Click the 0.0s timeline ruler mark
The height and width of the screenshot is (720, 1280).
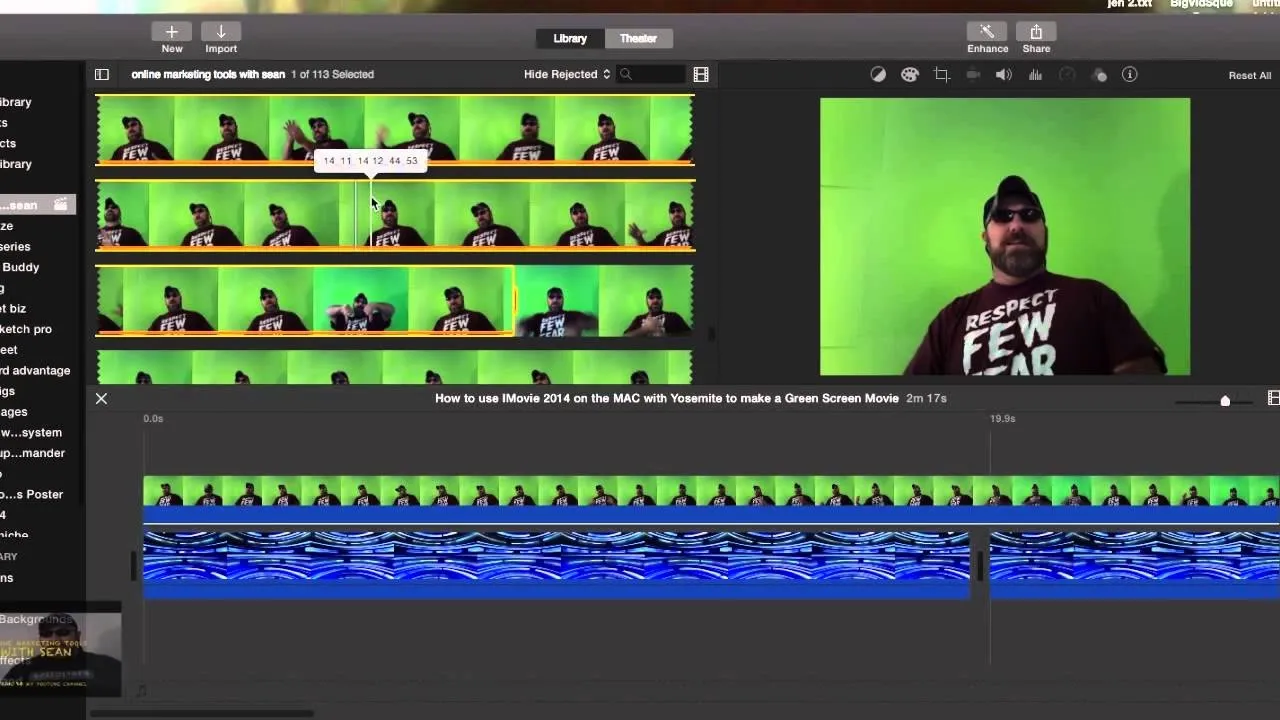click(153, 418)
